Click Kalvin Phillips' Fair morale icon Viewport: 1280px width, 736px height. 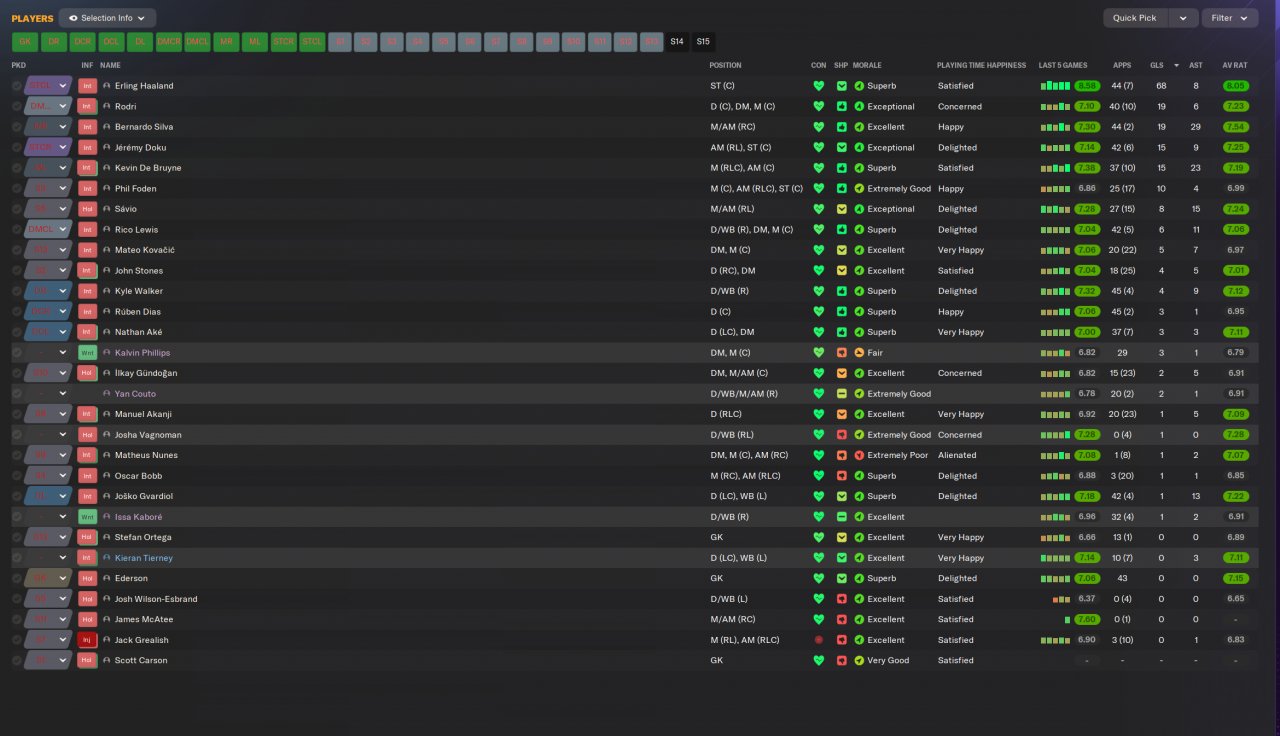(x=859, y=353)
